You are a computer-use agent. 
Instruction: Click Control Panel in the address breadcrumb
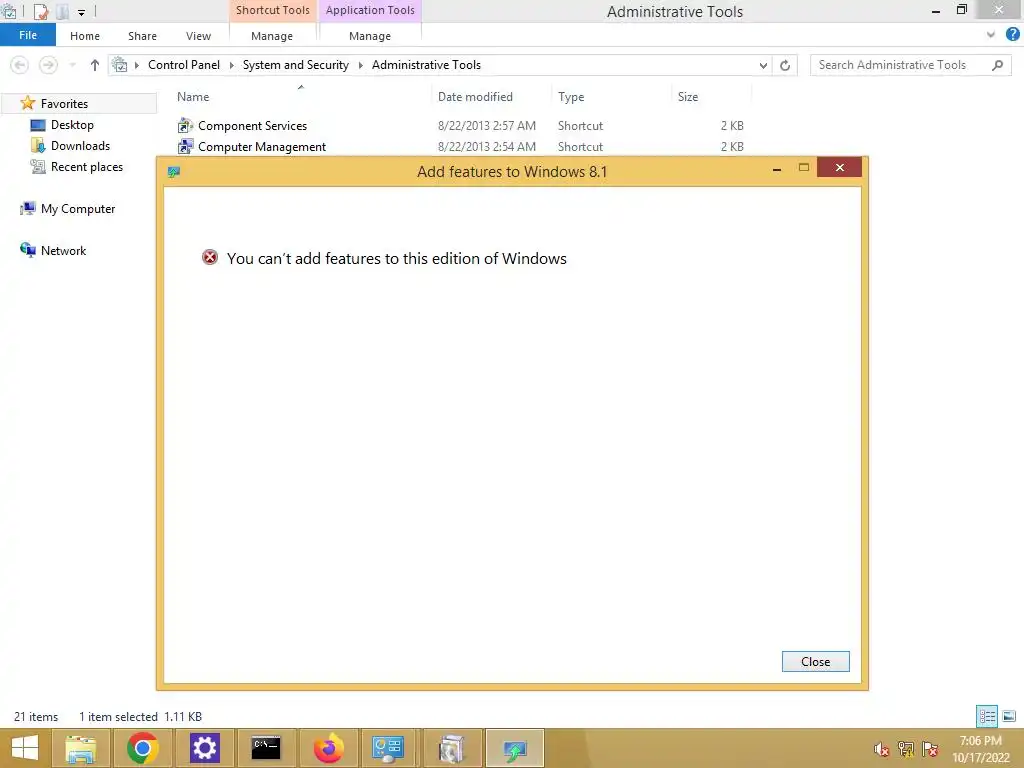click(x=184, y=65)
